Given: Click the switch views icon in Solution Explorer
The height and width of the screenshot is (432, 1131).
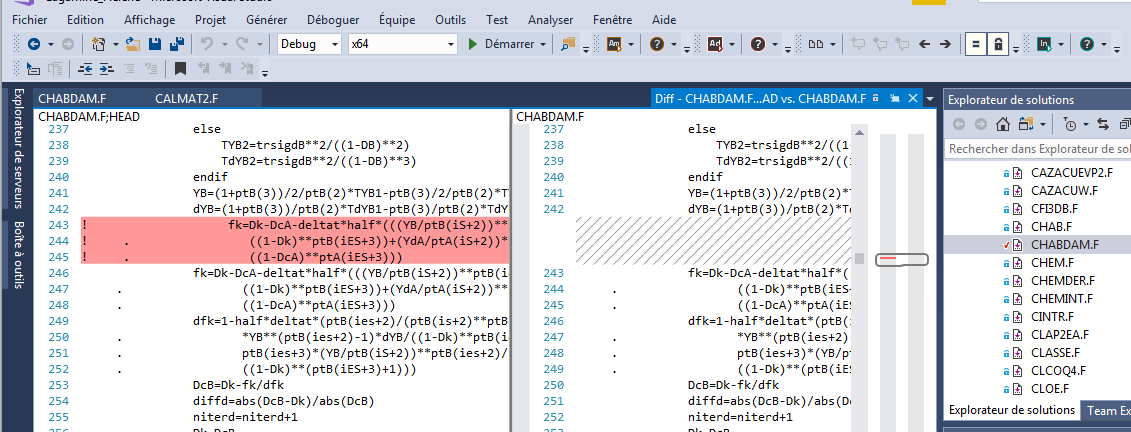Looking at the screenshot, I should click(1025, 124).
